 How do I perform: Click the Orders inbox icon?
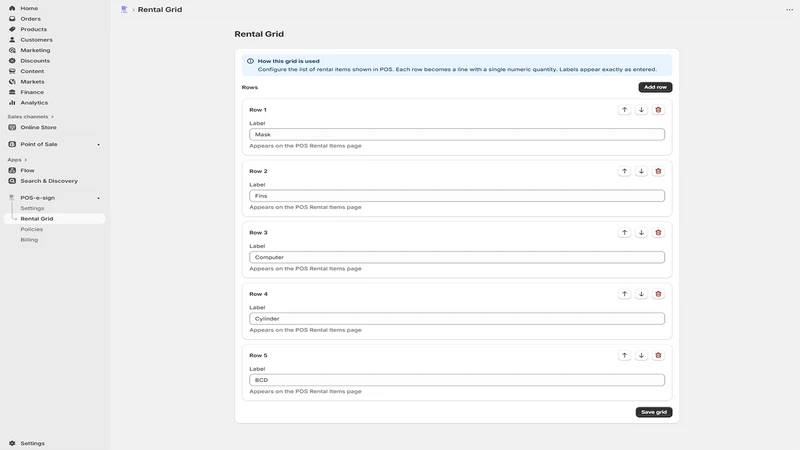tap(12, 19)
